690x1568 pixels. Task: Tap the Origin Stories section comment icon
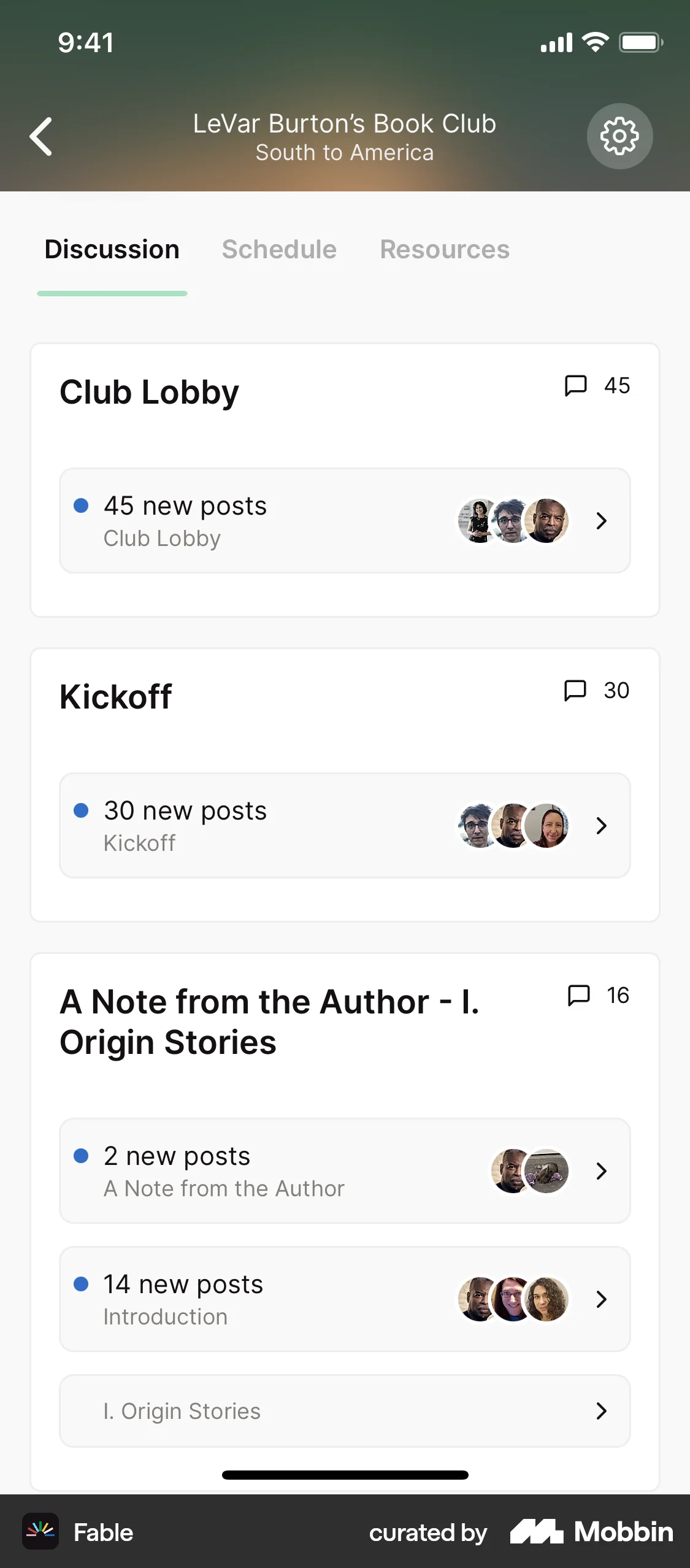tap(578, 995)
